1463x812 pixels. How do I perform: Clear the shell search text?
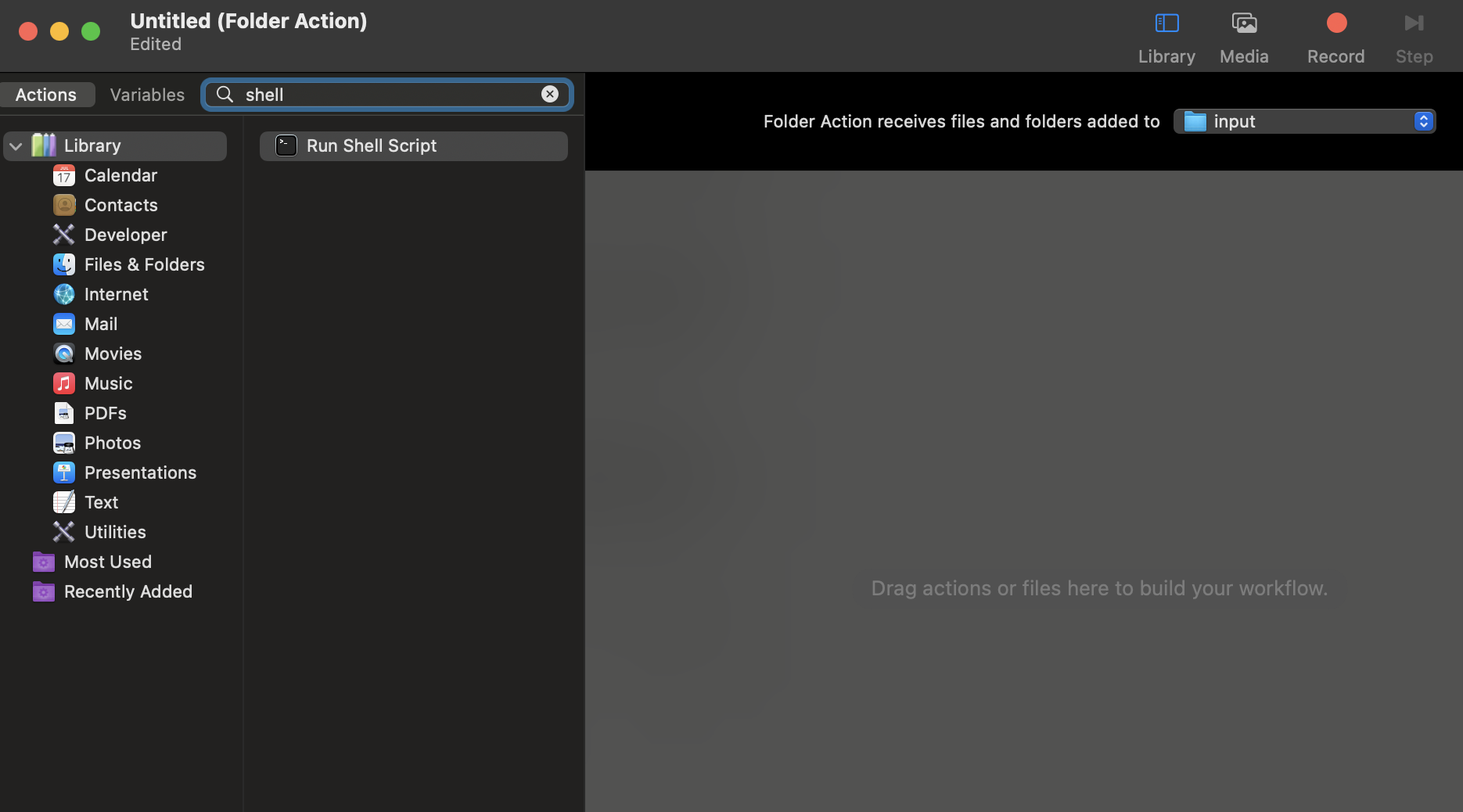tap(550, 94)
